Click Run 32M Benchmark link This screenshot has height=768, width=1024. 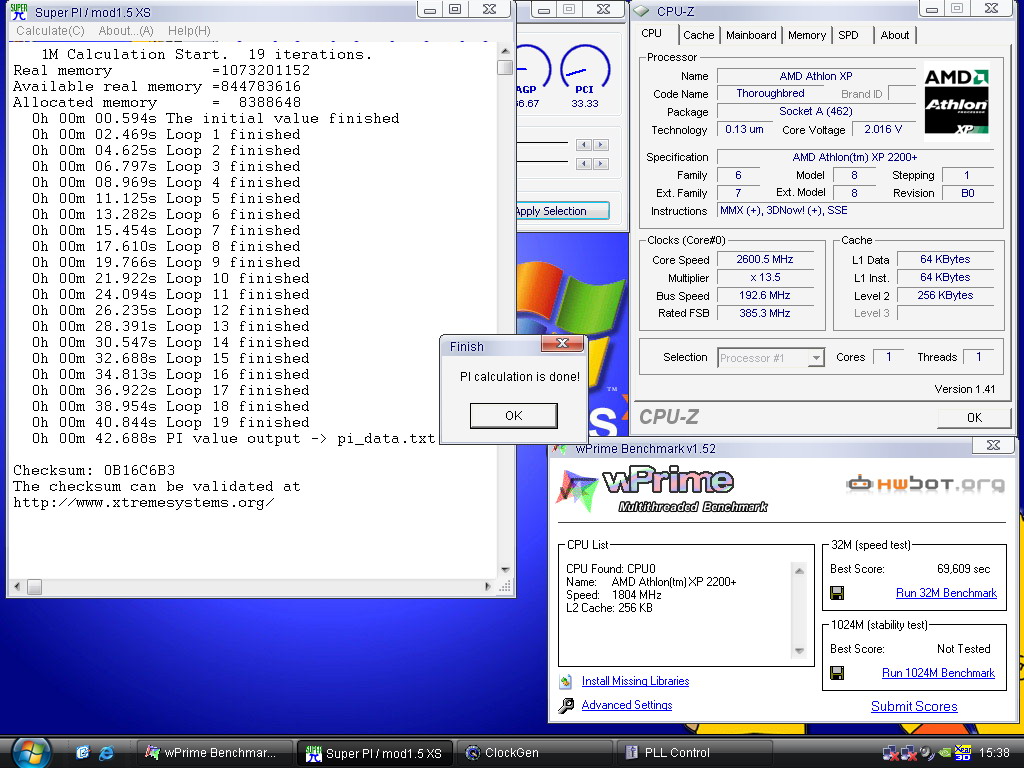[946, 593]
